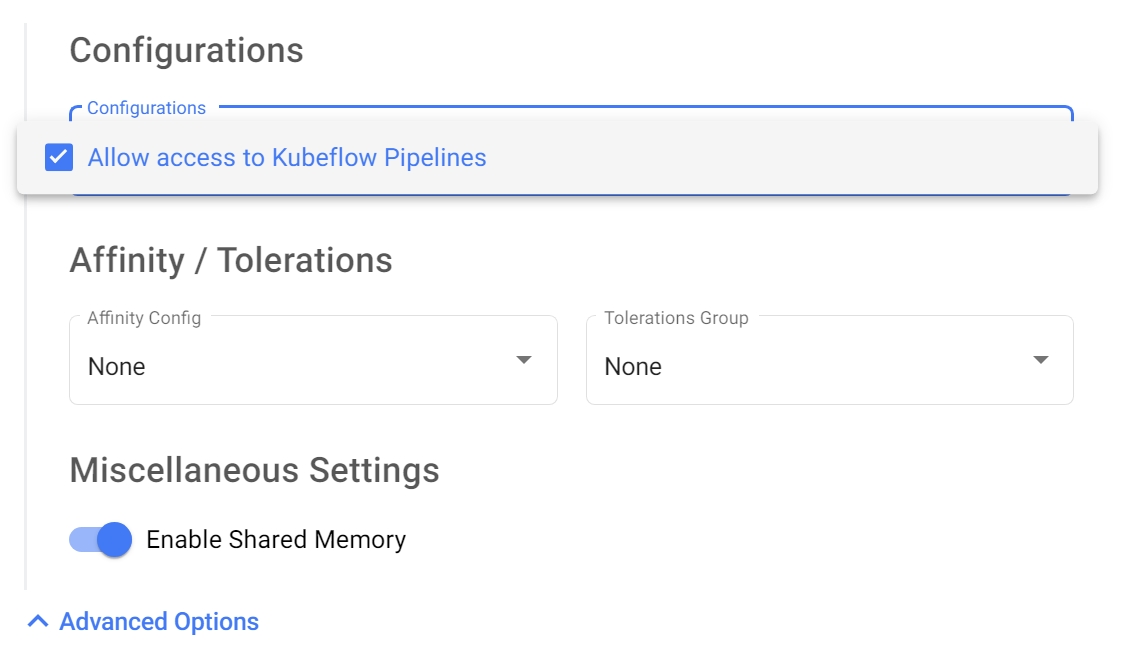Click the "None" value in Tolerations Group

point(633,367)
